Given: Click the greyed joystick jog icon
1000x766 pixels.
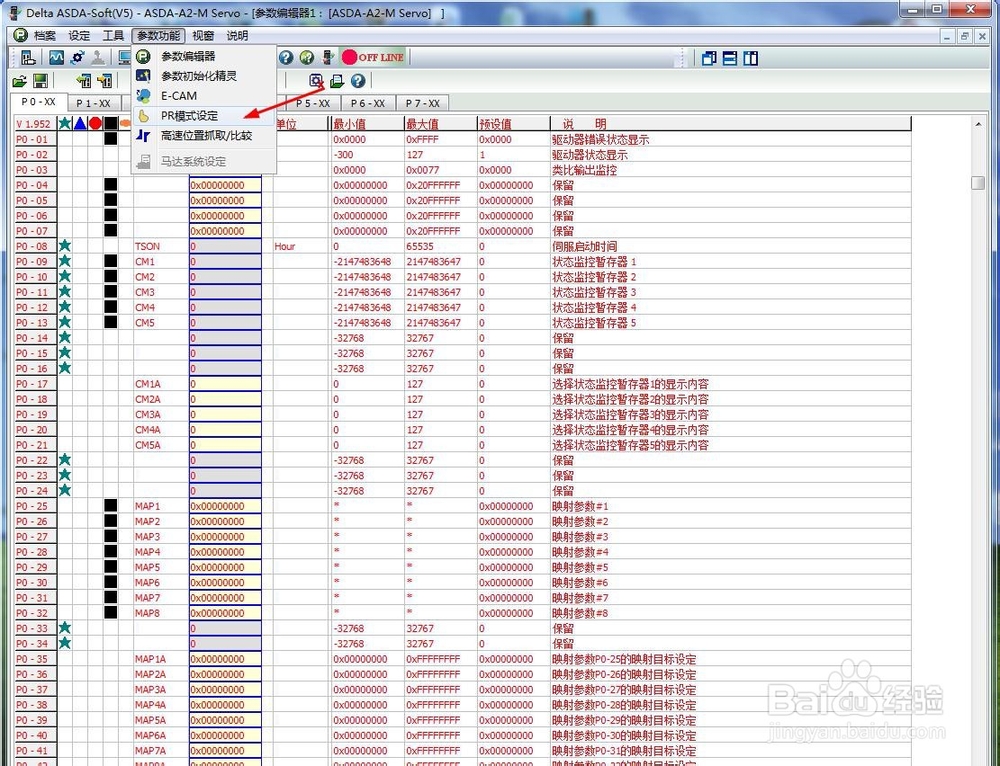Looking at the screenshot, I should click(x=98, y=58).
